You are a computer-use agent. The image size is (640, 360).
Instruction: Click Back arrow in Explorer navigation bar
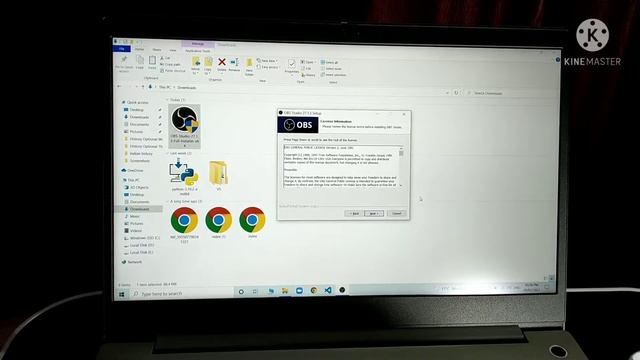[119, 87]
